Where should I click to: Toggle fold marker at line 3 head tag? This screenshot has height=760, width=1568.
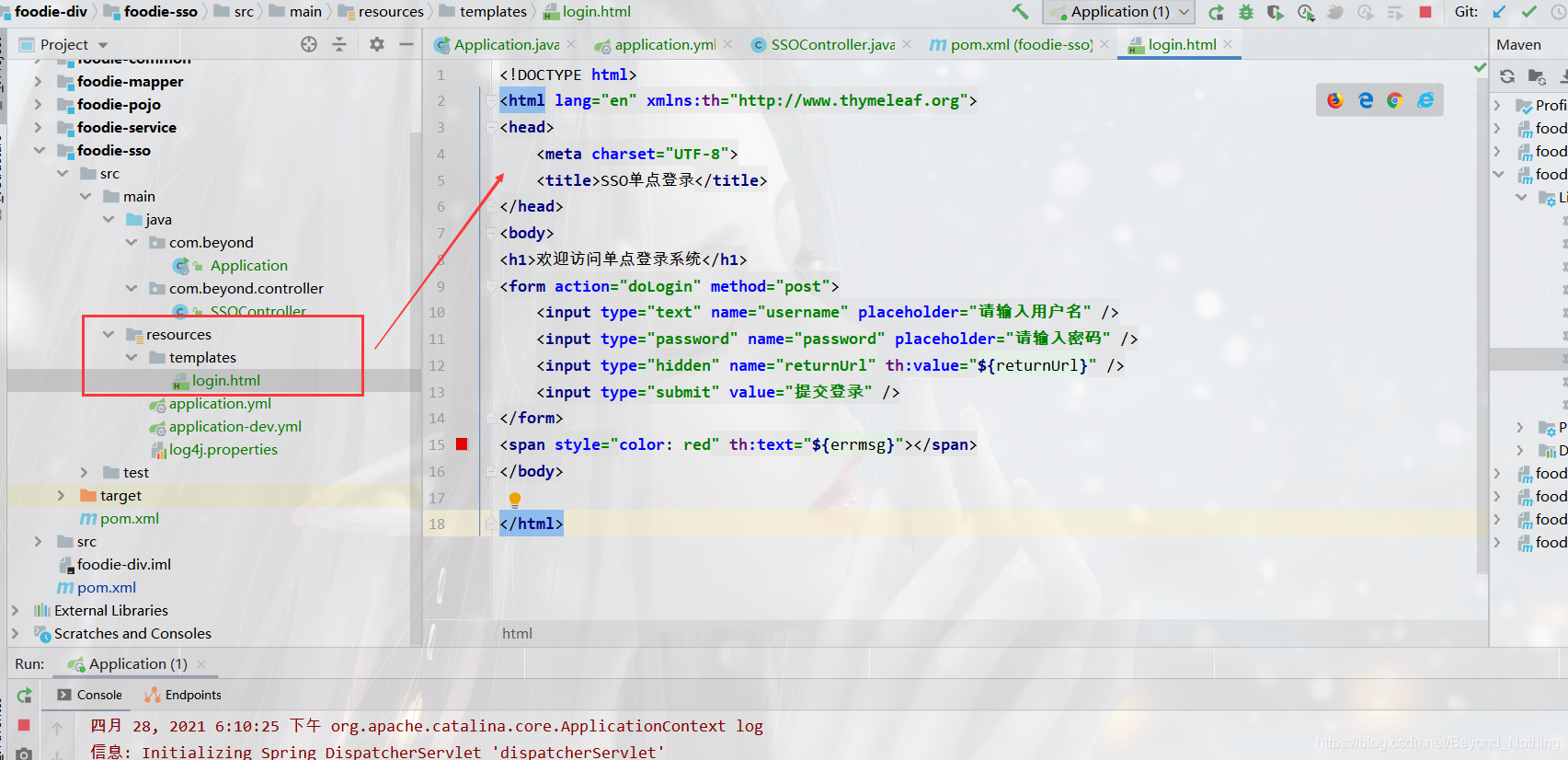point(489,127)
